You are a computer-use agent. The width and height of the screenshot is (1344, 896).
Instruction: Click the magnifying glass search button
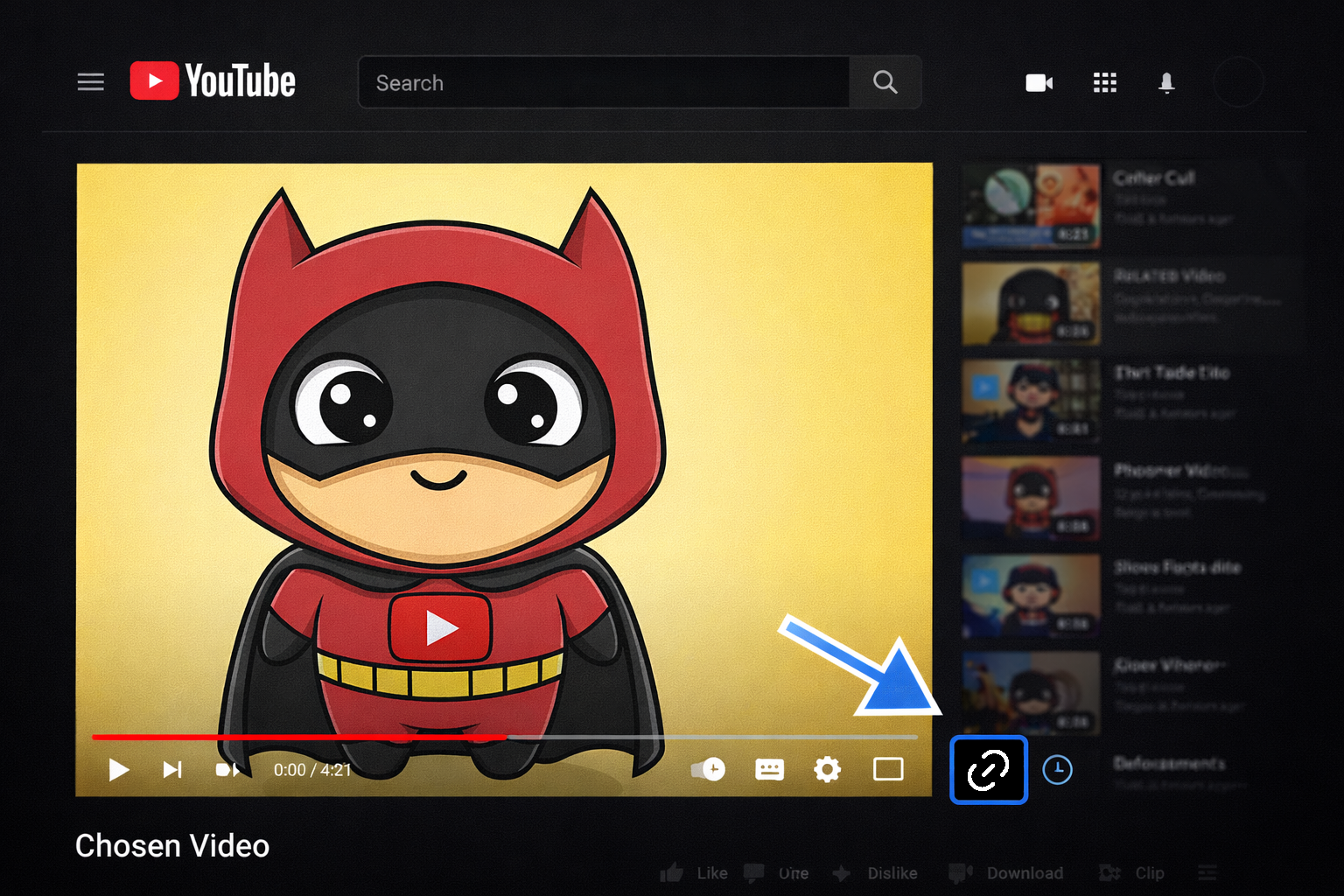tap(885, 82)
